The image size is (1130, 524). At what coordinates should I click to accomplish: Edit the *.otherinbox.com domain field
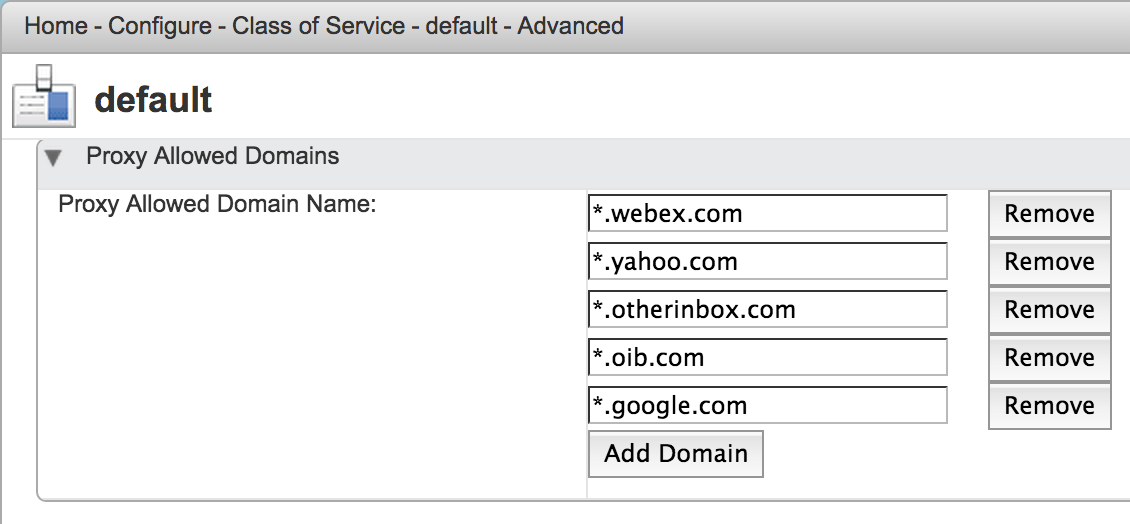(x=768, y=309)
